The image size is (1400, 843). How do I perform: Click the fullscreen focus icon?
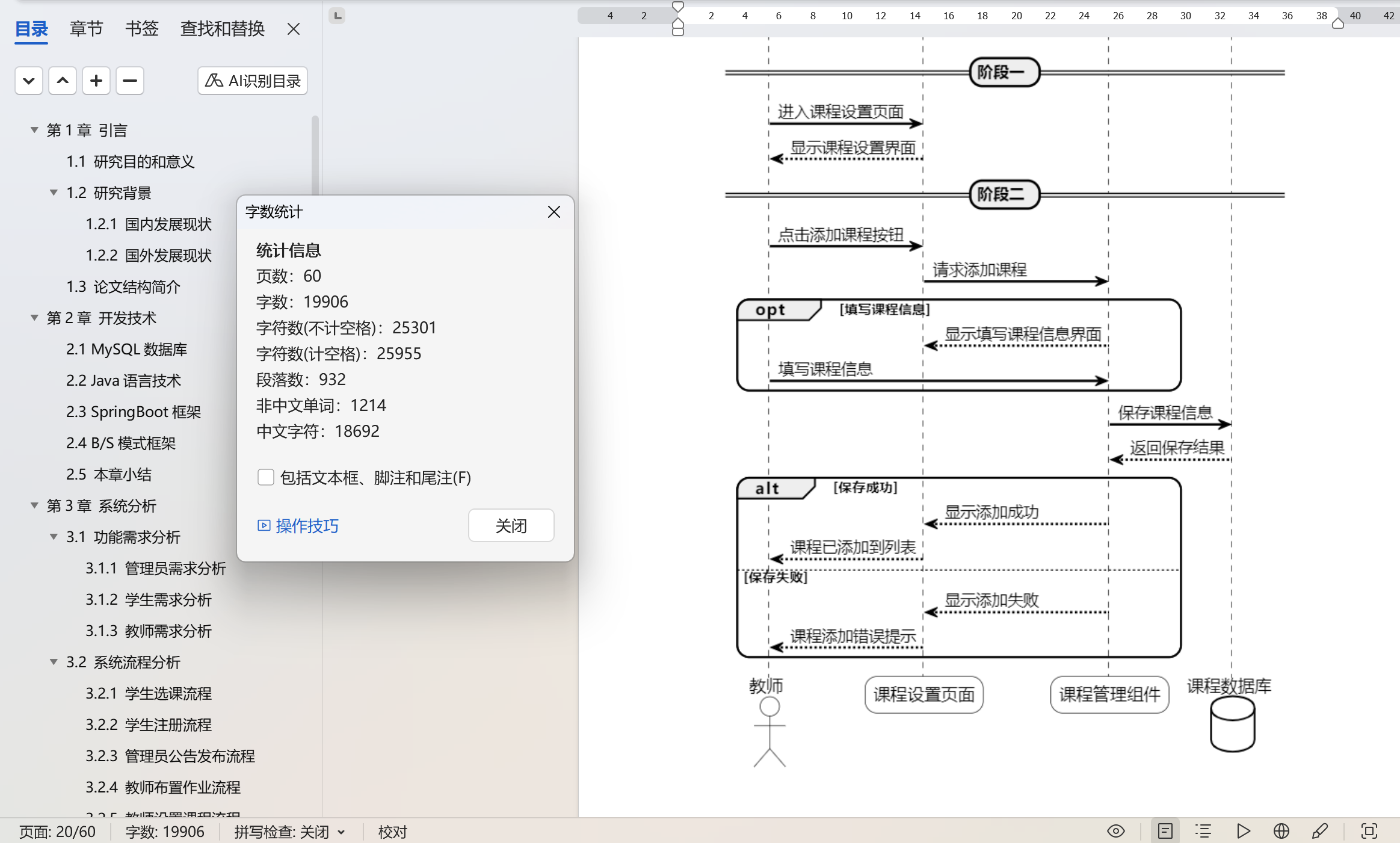pos(1369,831)
